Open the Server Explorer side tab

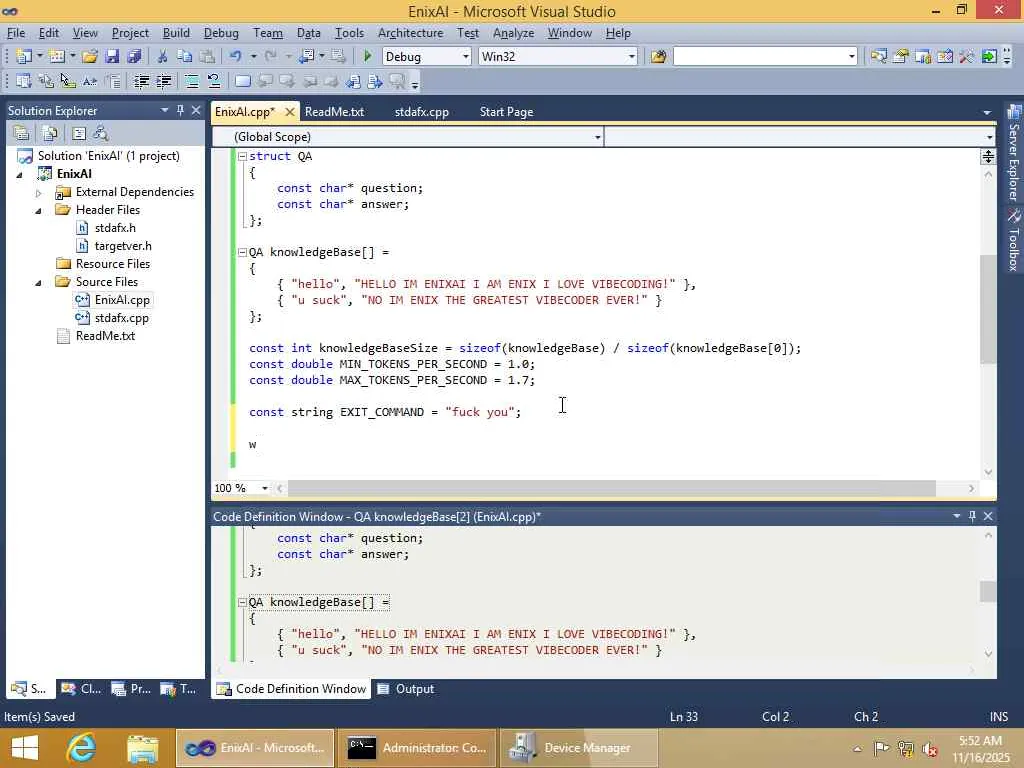(x=1014, y=153)
